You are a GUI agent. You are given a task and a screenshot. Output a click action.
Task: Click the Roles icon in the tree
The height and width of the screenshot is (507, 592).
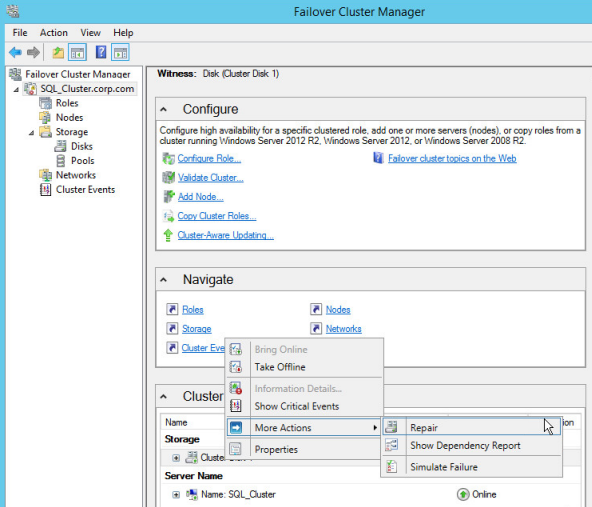pos(46,103)
